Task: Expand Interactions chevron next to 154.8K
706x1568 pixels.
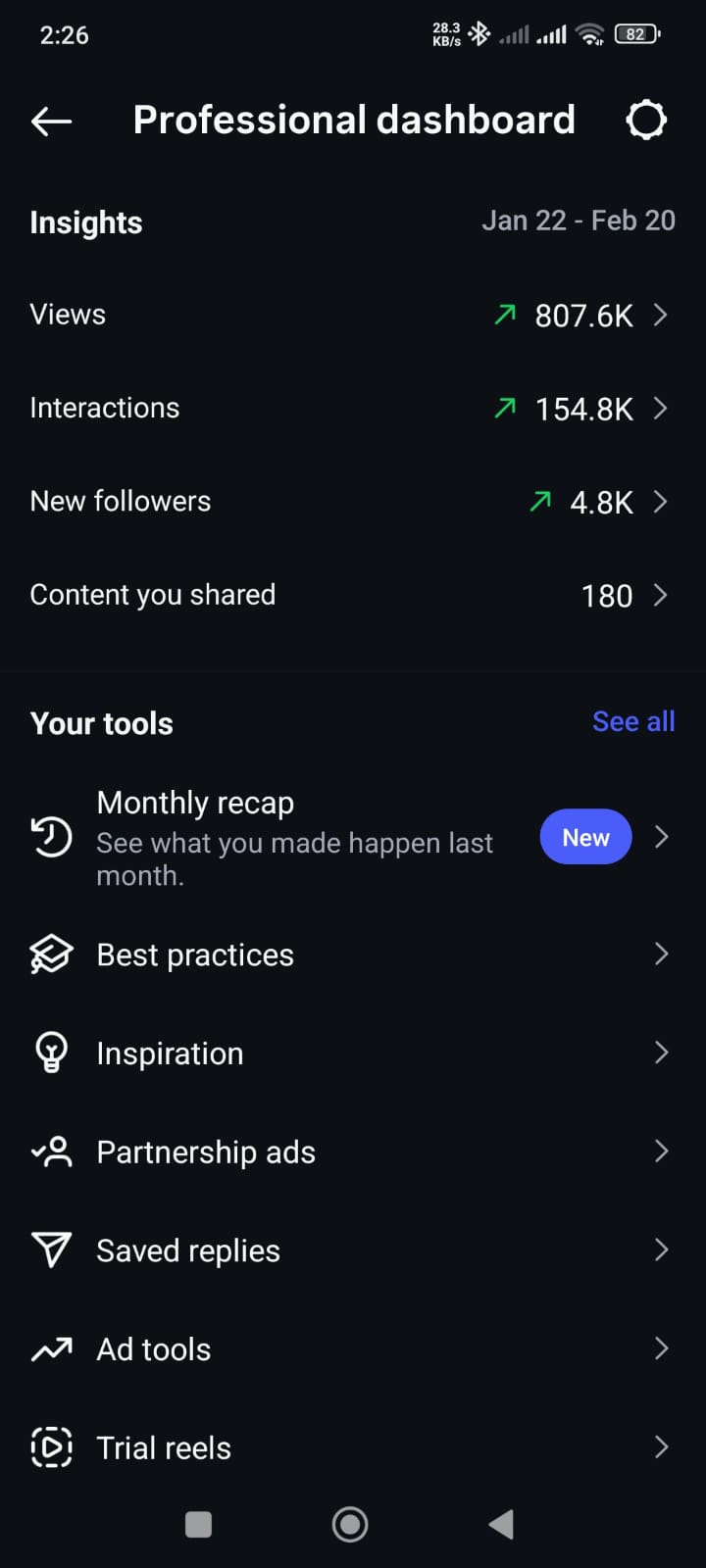Action: pyautogui.click(x=661, y=408)
